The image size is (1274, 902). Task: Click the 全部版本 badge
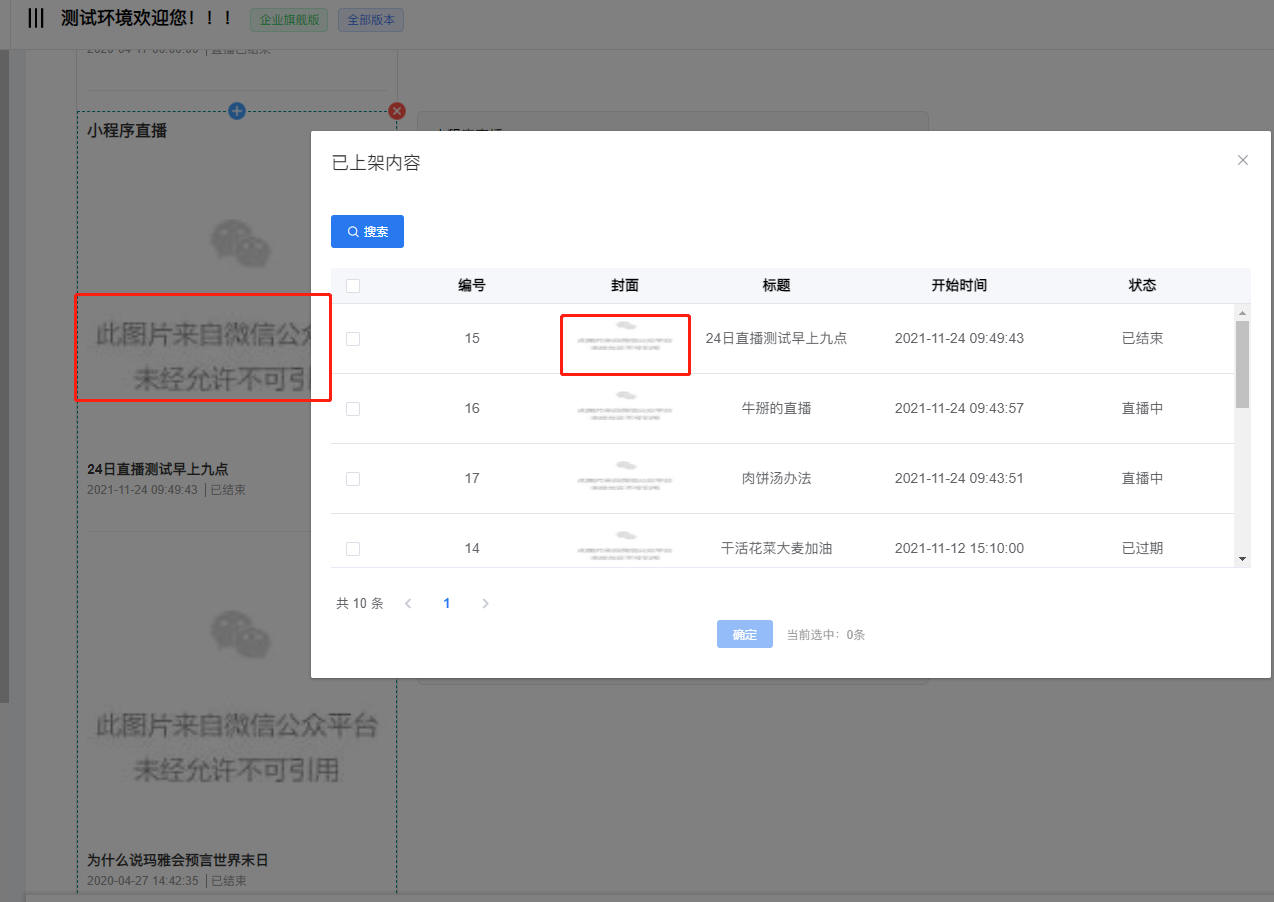pyautogui.click(x=371, y=20)
